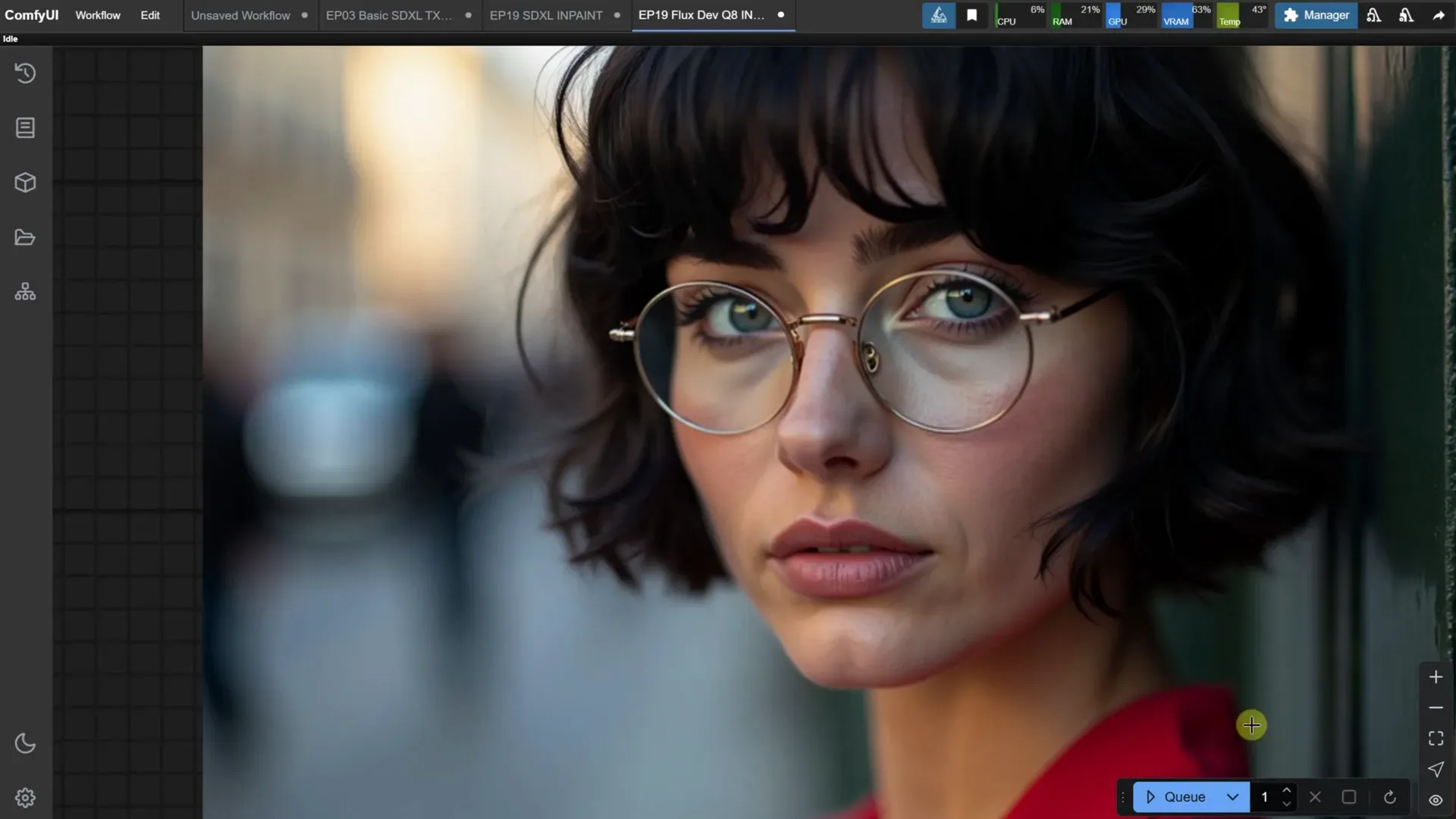
Task: Toggle dark theme with the moon icon
Action: coord(25,744)
